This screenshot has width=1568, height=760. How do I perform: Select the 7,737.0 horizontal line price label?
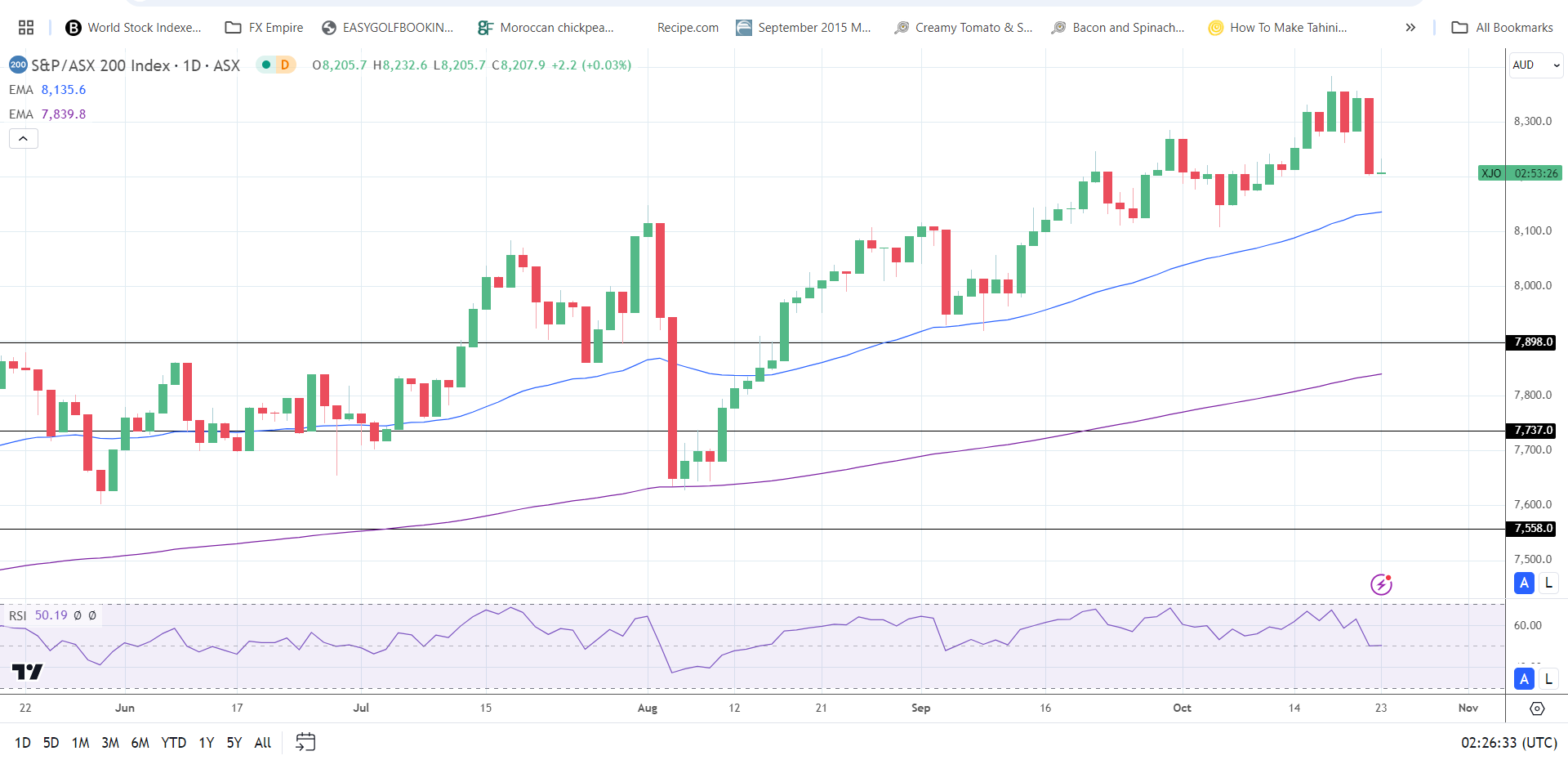click(x=1530, y=431)
